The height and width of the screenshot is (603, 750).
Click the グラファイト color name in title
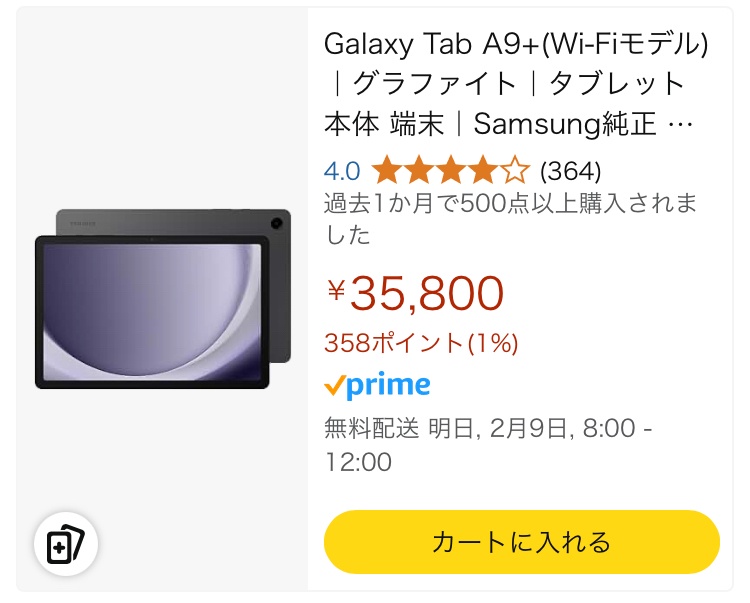click(434, 84)
